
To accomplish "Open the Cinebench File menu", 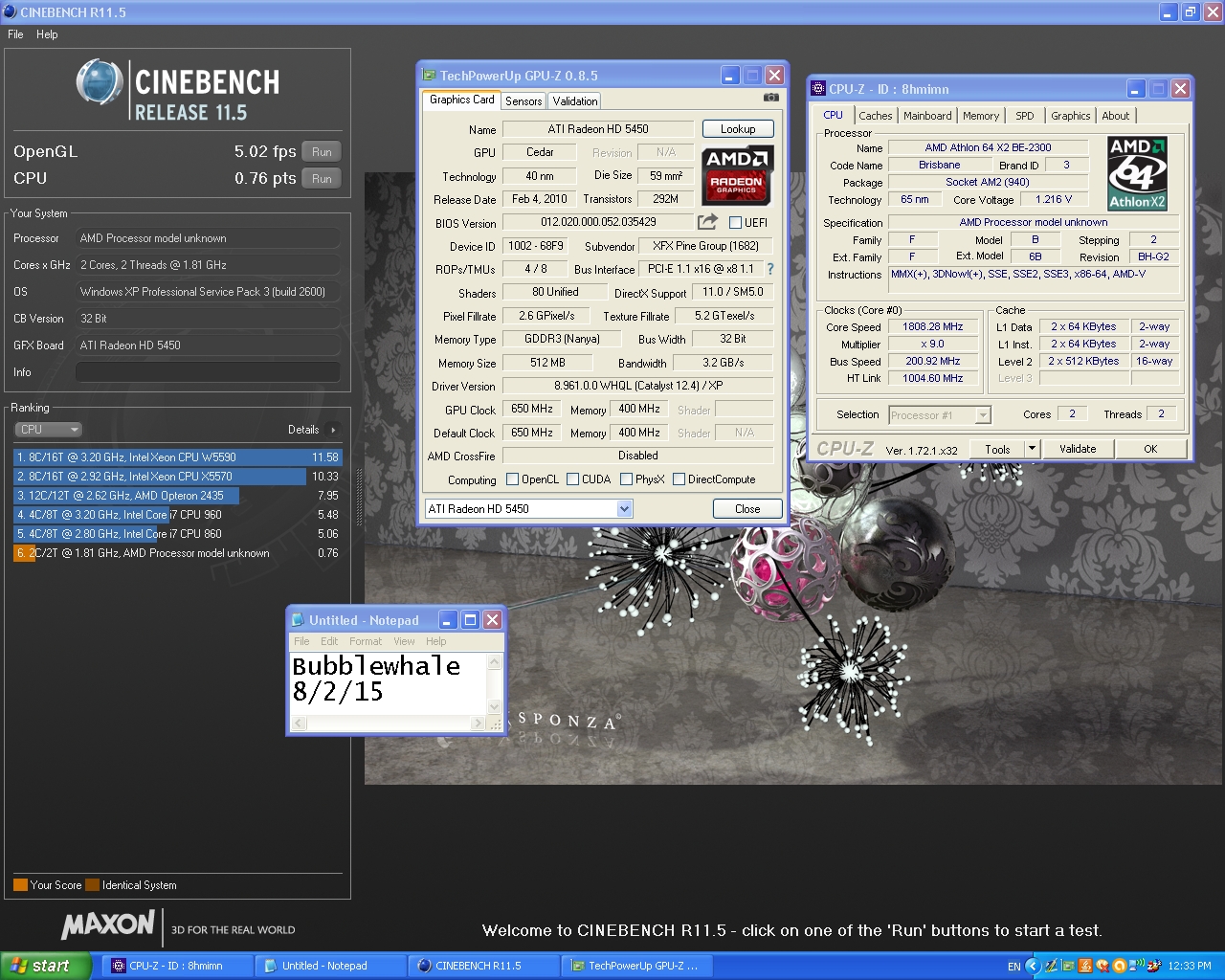I will (15, 34).
